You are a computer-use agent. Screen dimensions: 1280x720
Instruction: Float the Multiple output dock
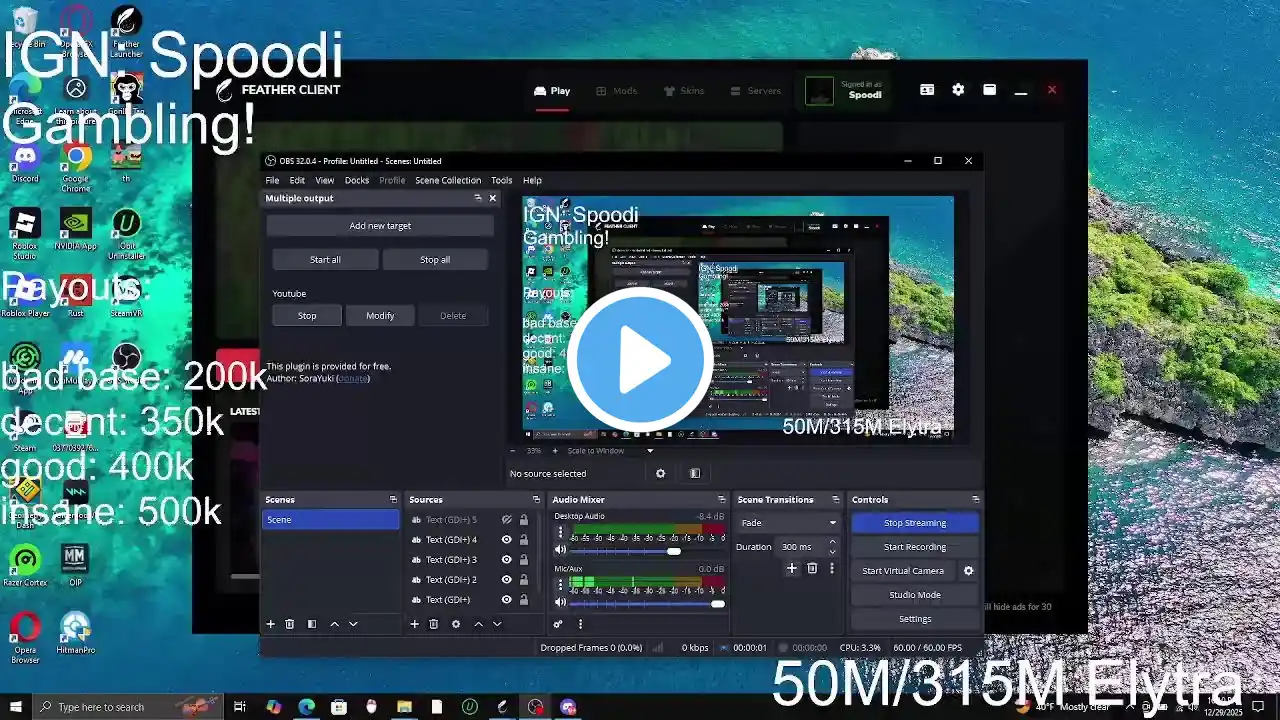click(477, 198)
